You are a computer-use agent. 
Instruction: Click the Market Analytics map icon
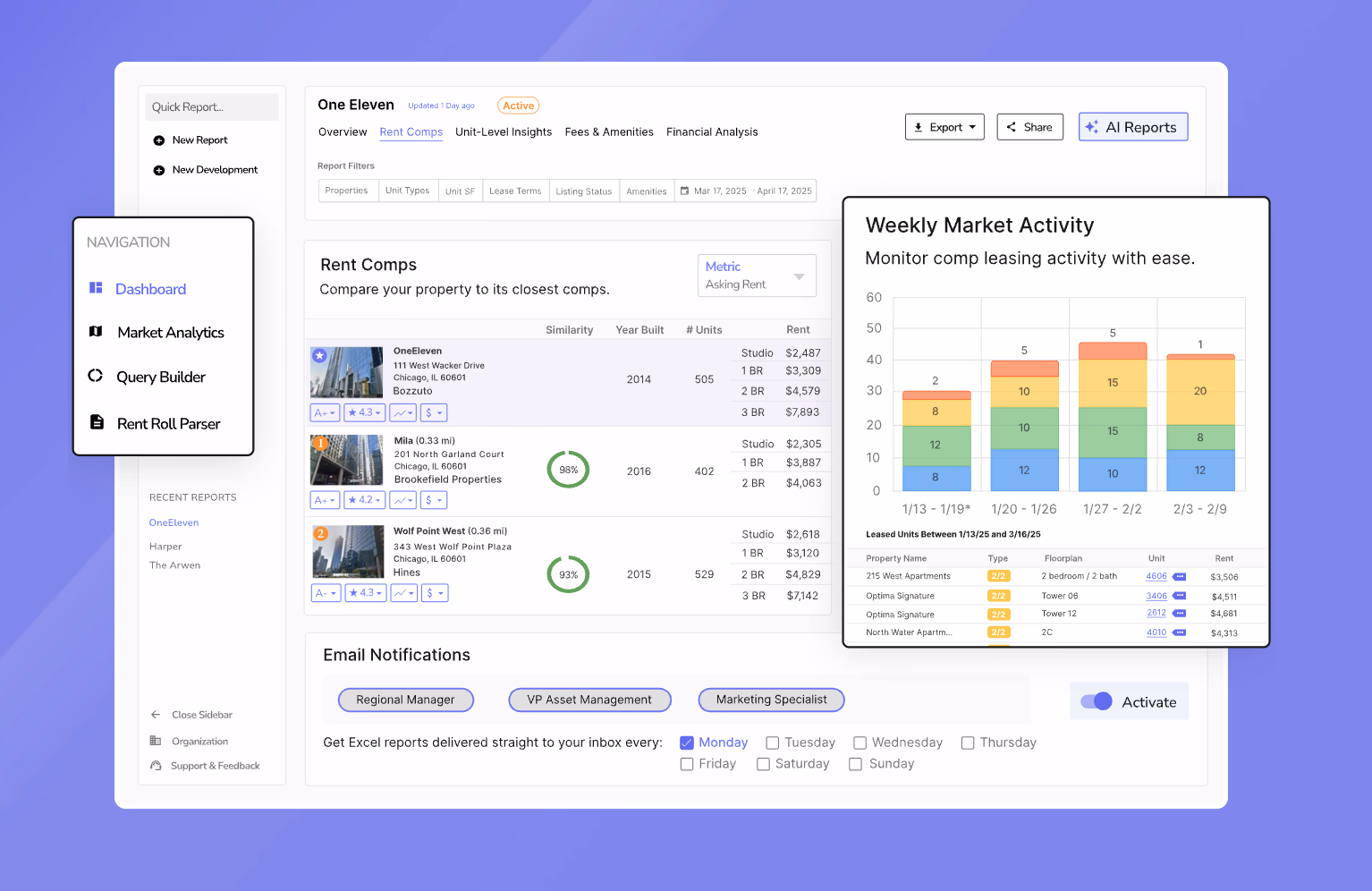coord(96,331)
